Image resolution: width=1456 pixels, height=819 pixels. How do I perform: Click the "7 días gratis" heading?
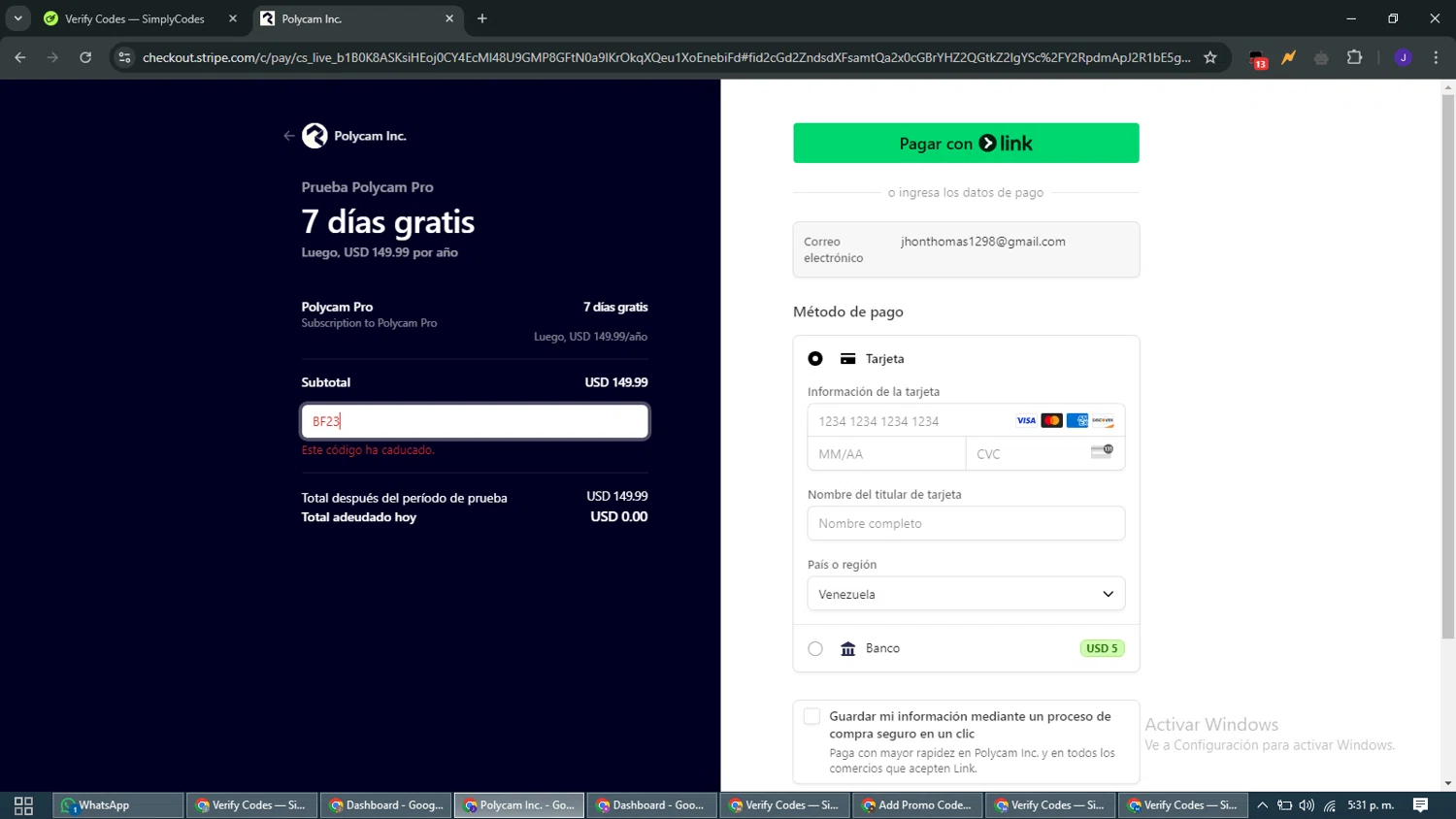pyautogui.click(x=388, y=222)
